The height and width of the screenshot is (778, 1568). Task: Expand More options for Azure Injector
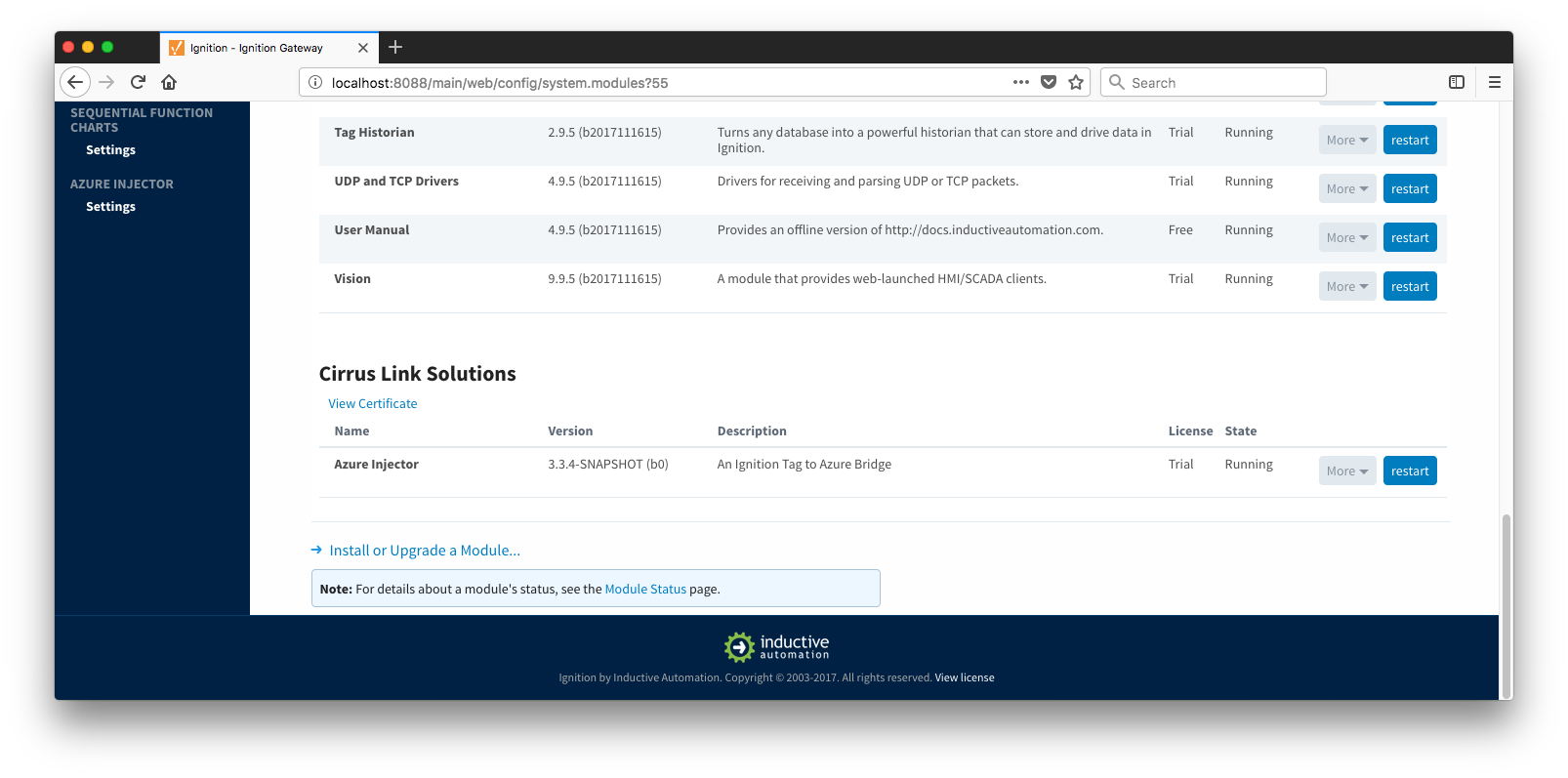[1346, 471]
